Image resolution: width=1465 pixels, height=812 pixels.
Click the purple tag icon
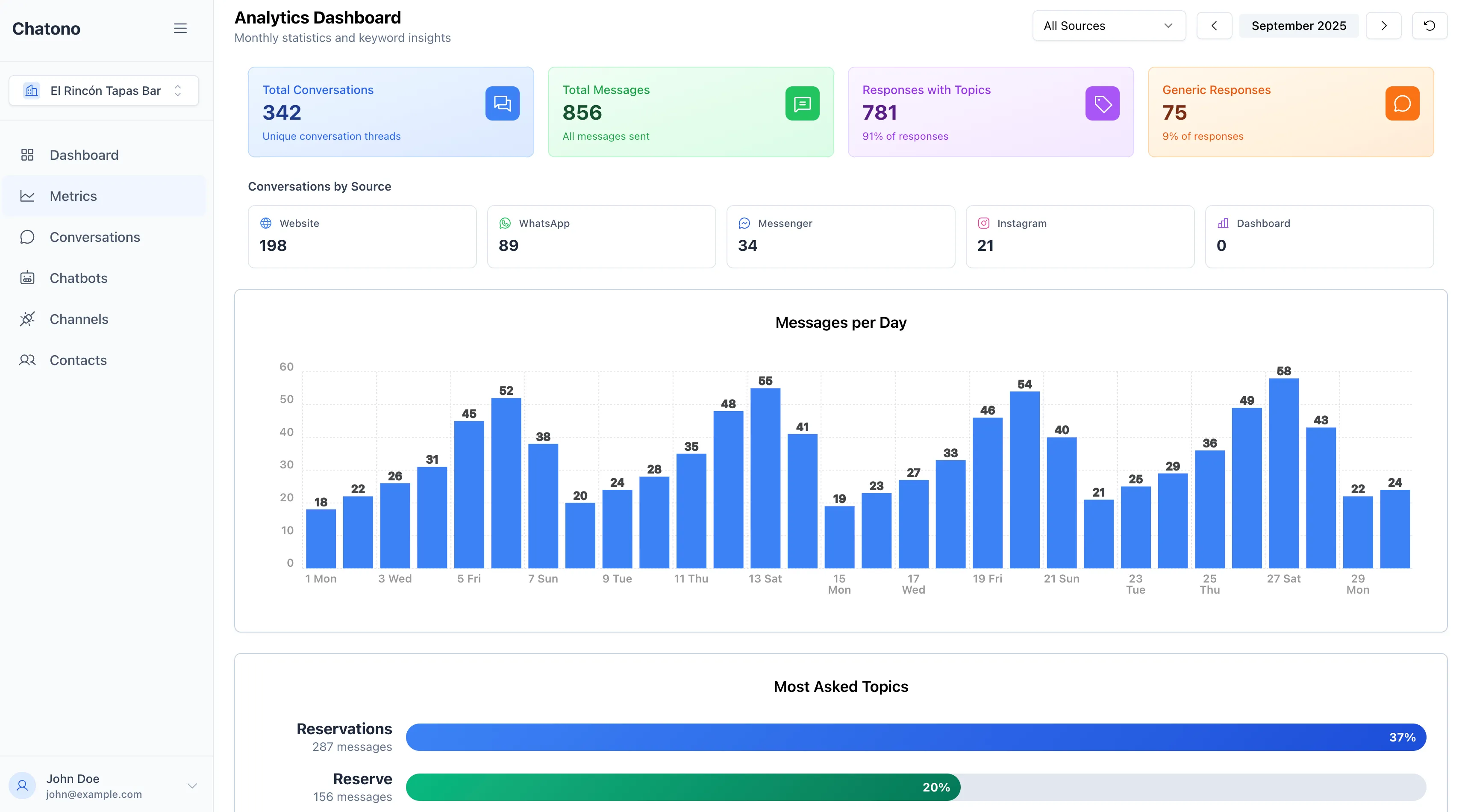(1102, 103)
